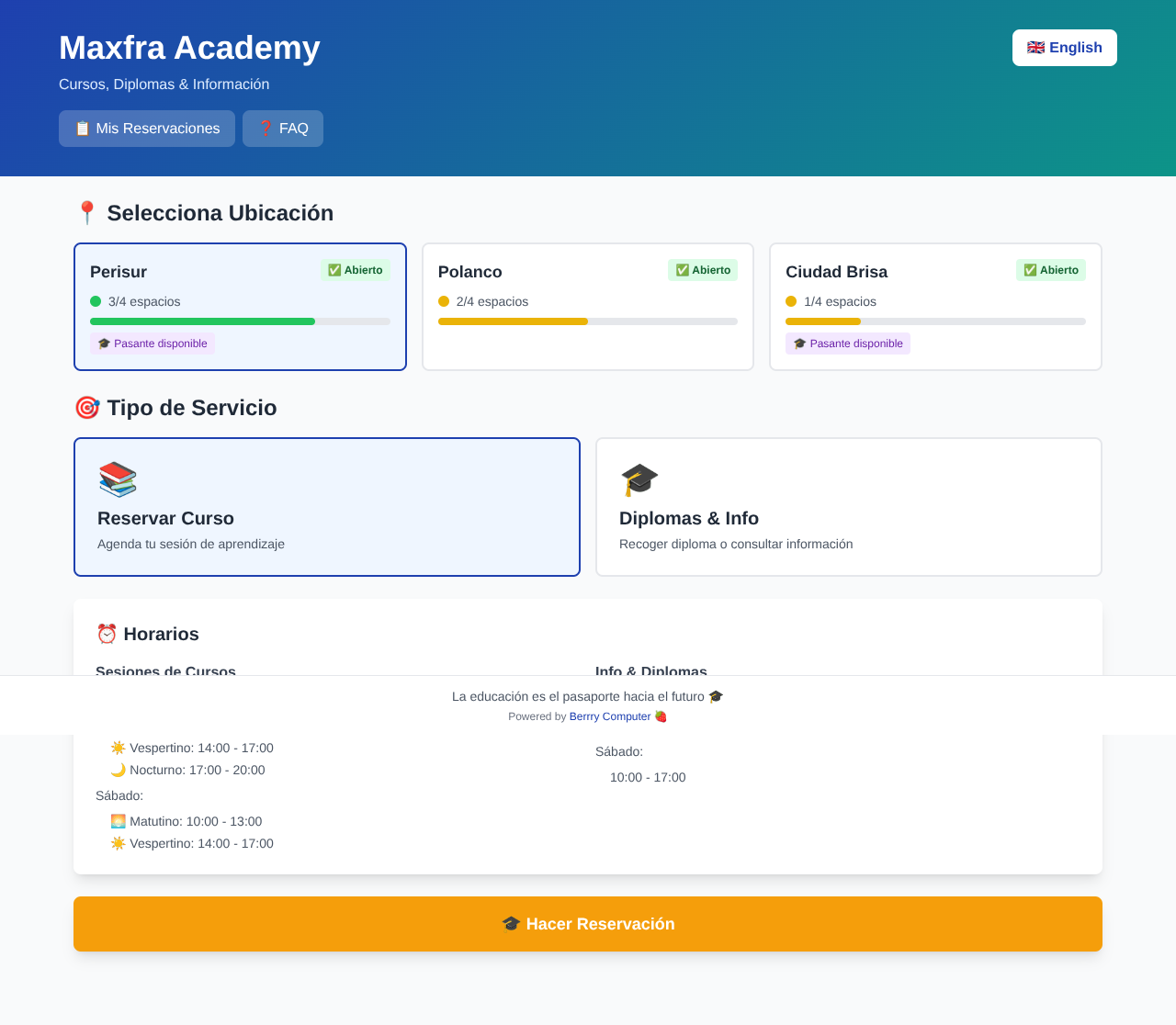Switch selection to Diplomas & Info service
This screenshot has width=1176, height=1025.
coord(849,507)
